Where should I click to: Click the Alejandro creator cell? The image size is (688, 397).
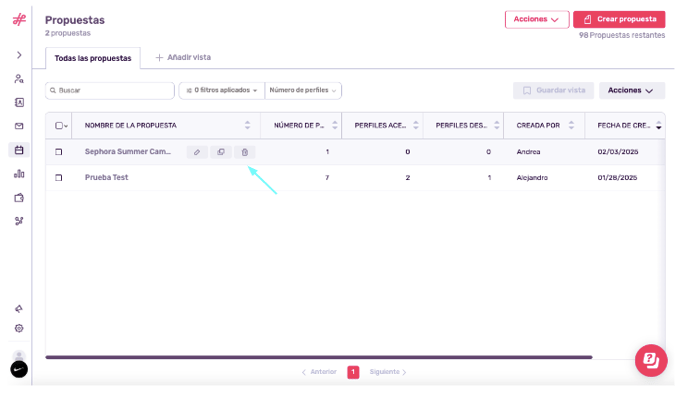click(532, 178)
